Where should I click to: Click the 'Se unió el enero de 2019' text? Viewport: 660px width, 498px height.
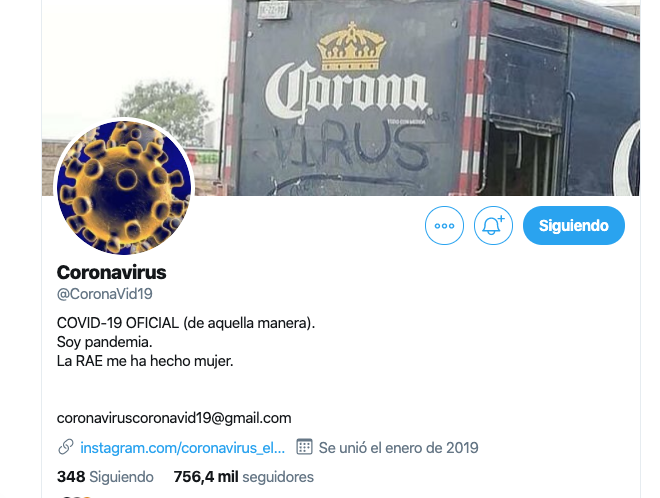click(399, 448)
